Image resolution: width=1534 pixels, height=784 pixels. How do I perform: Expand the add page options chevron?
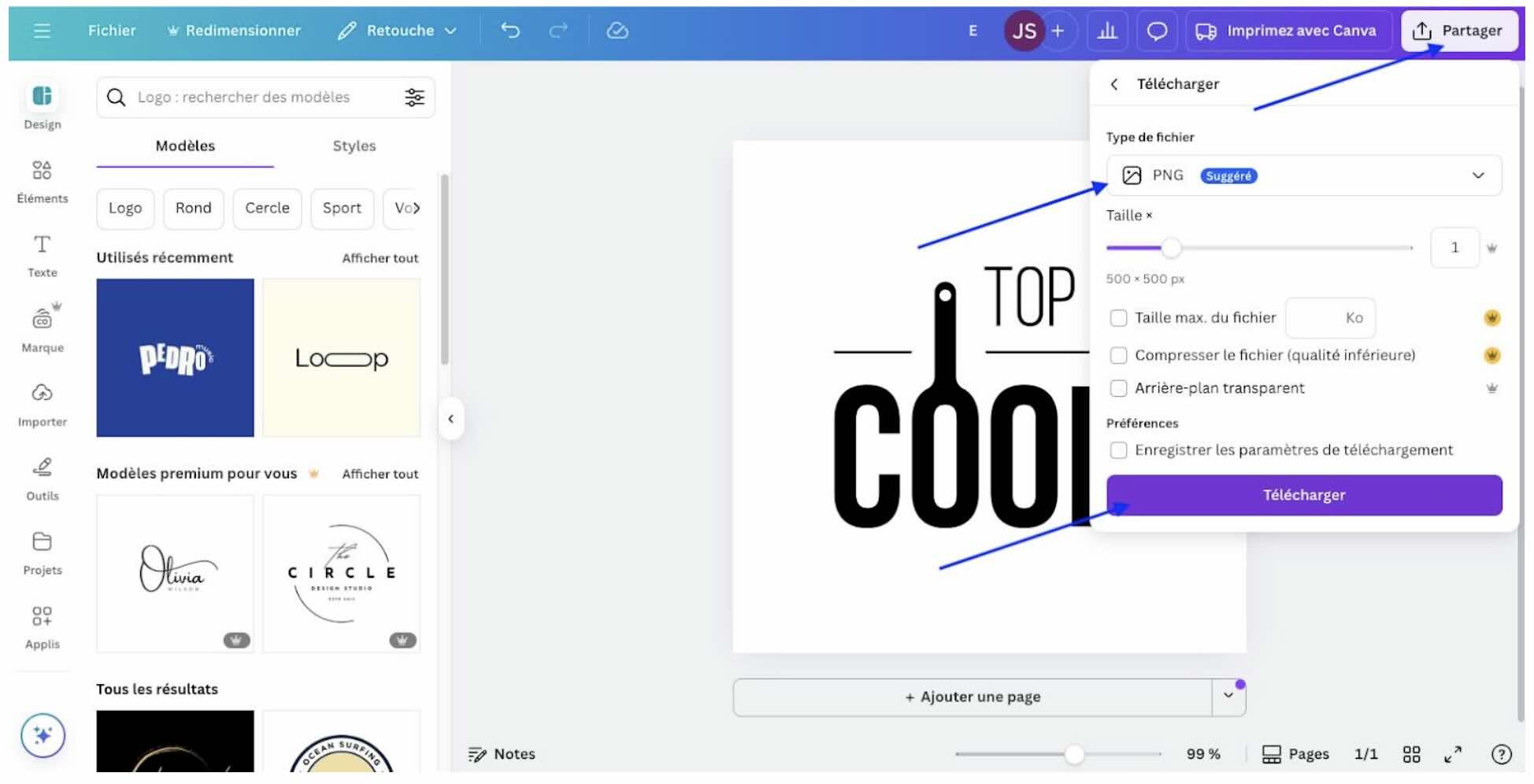(x=1228, y=697)
